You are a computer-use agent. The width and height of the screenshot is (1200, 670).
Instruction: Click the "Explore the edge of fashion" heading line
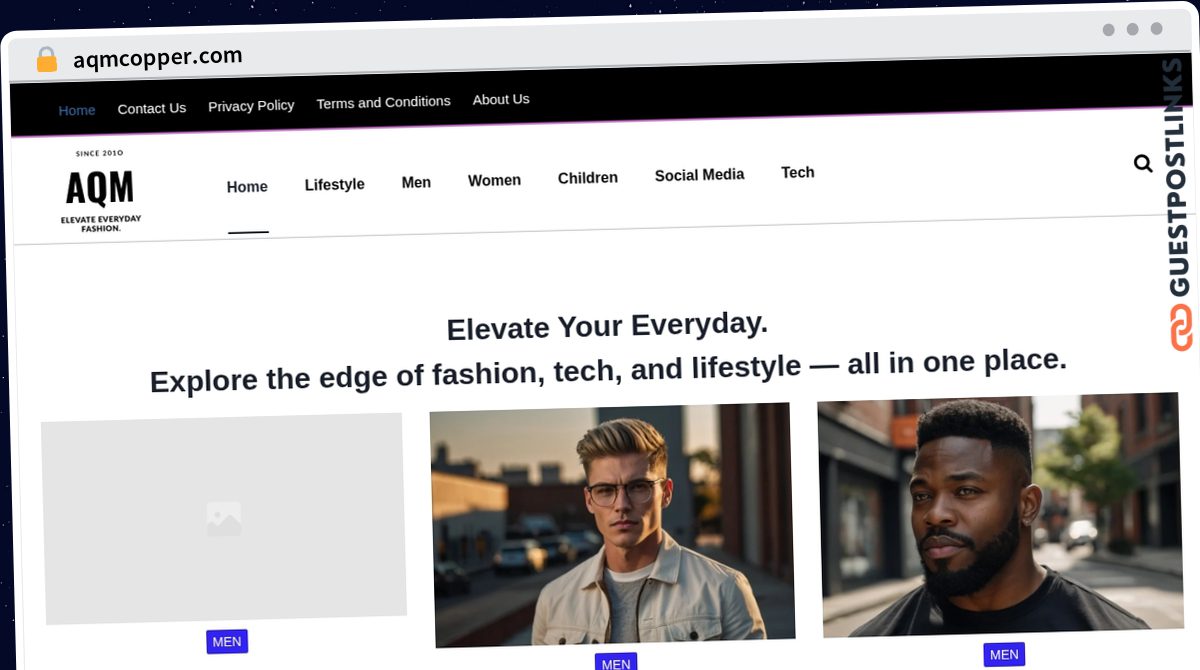pos(608,369)
